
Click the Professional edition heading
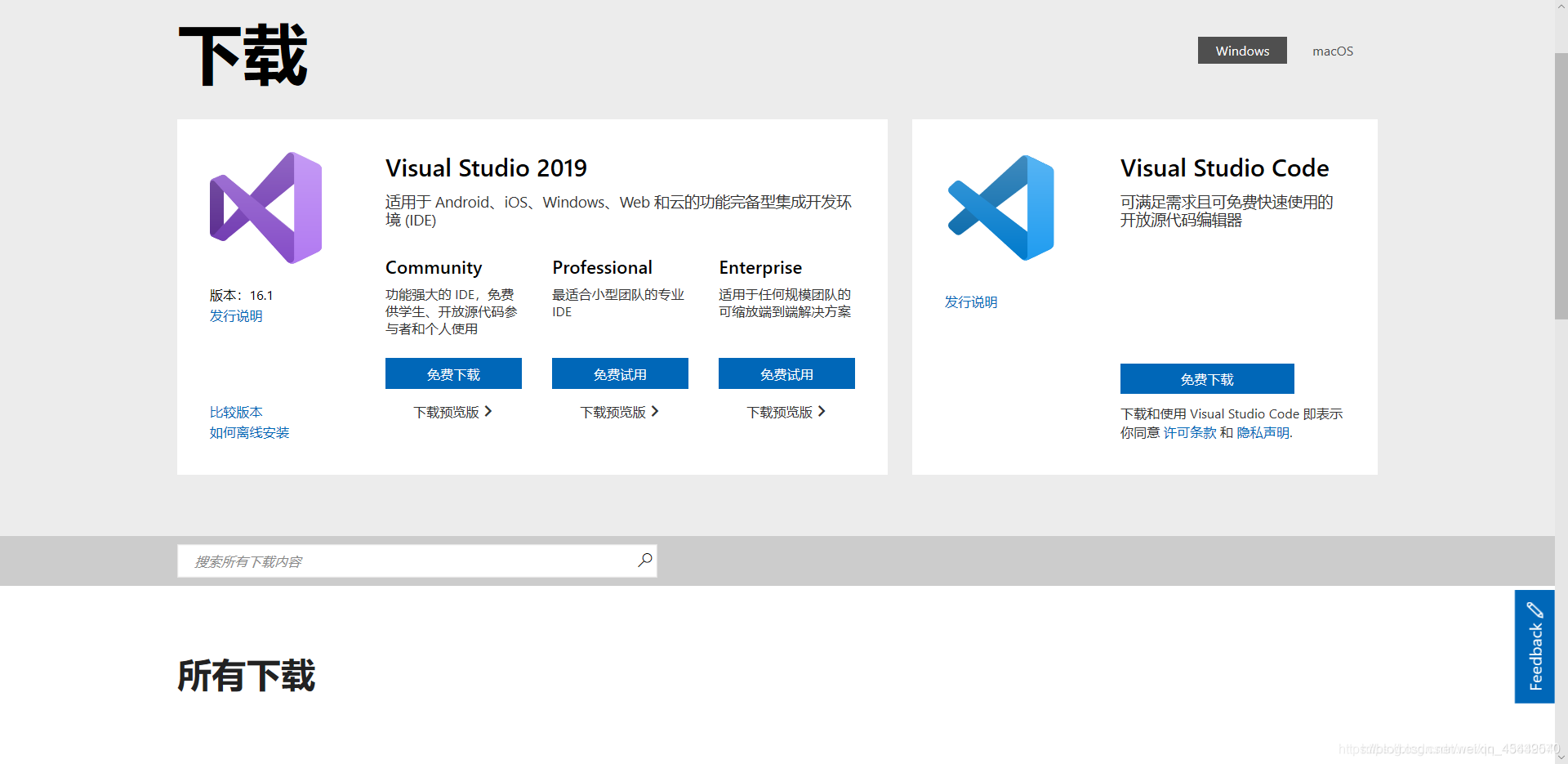(602, 267)
